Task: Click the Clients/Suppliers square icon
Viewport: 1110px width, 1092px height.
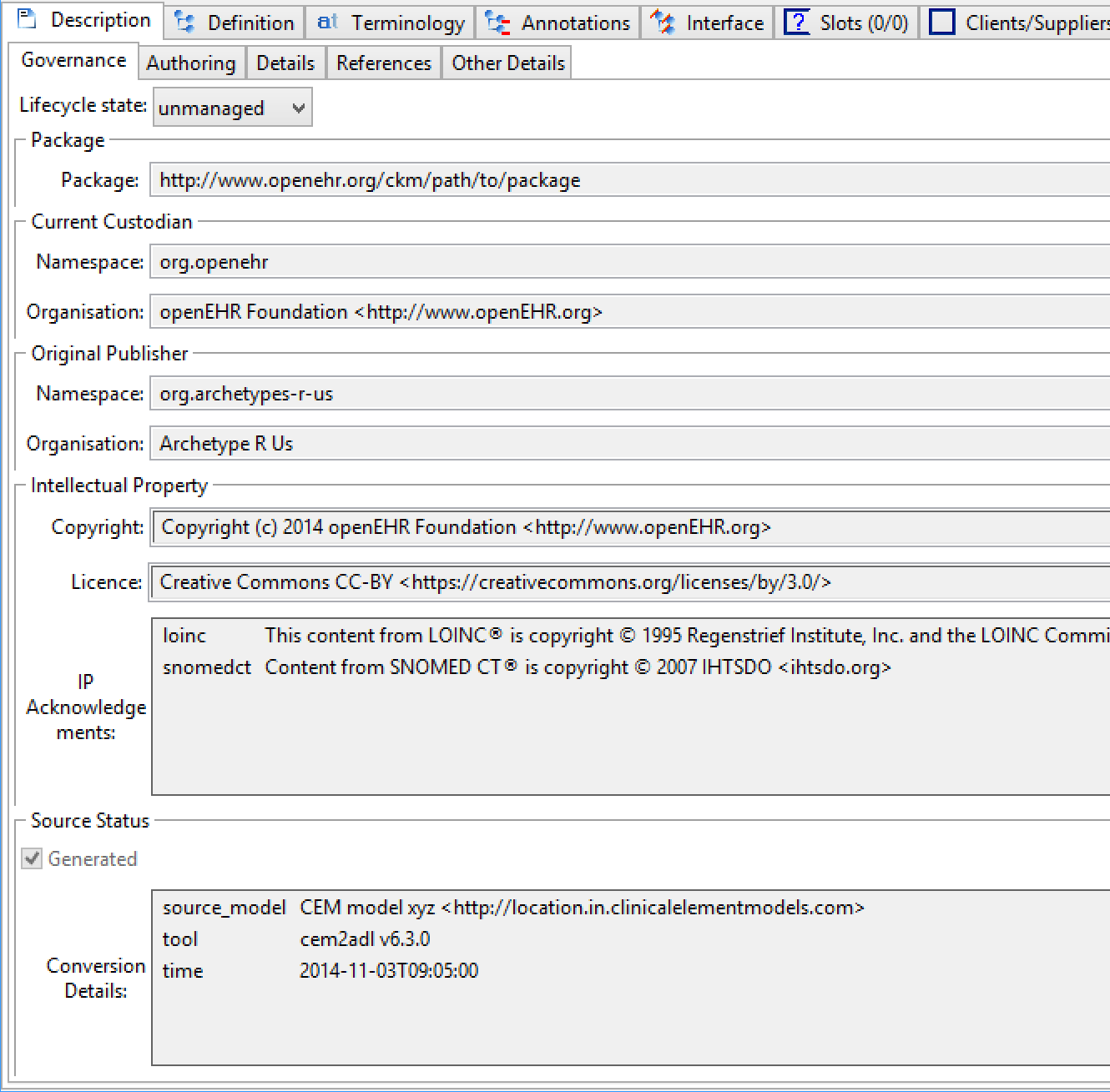Action: click(941, 22)
